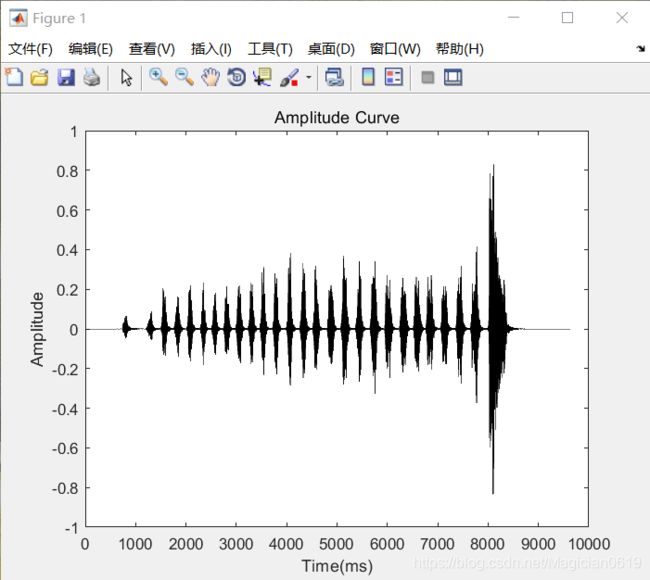Screen dimensions: 650x580
Task: Open a file with the folder icon
Action: [x=40, y=78]
